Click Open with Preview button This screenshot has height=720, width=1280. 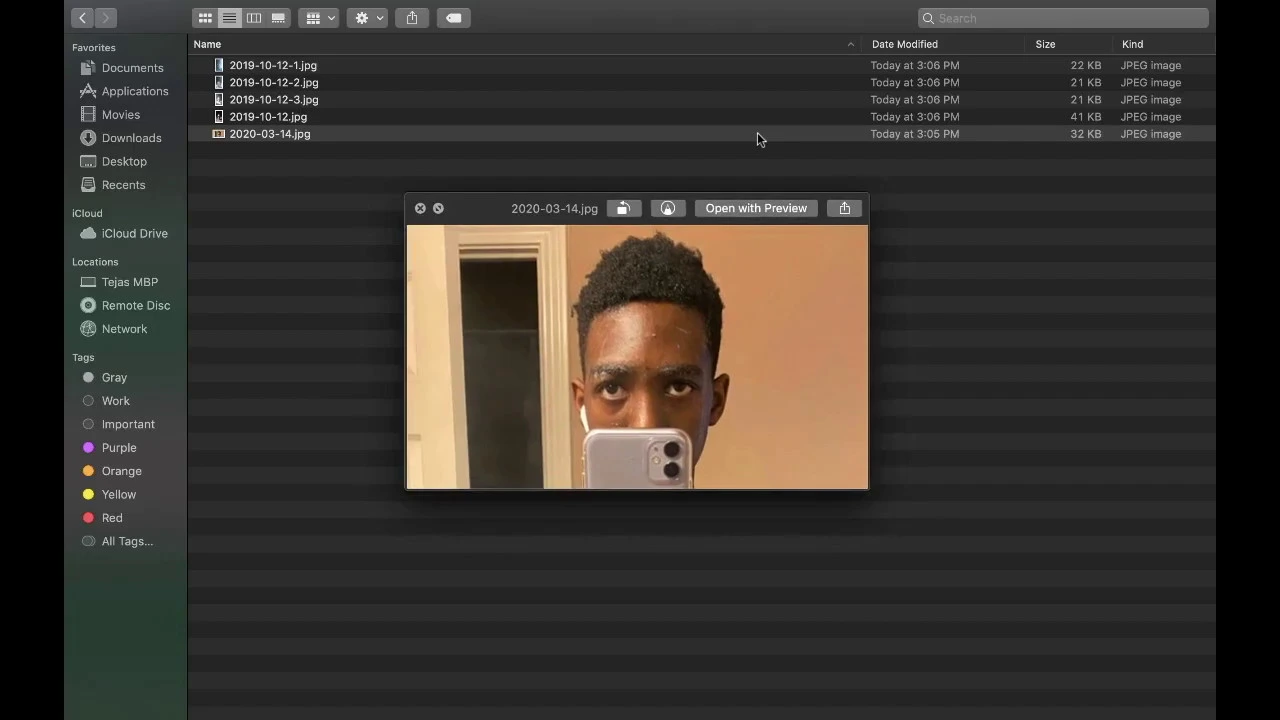point(756,208)
